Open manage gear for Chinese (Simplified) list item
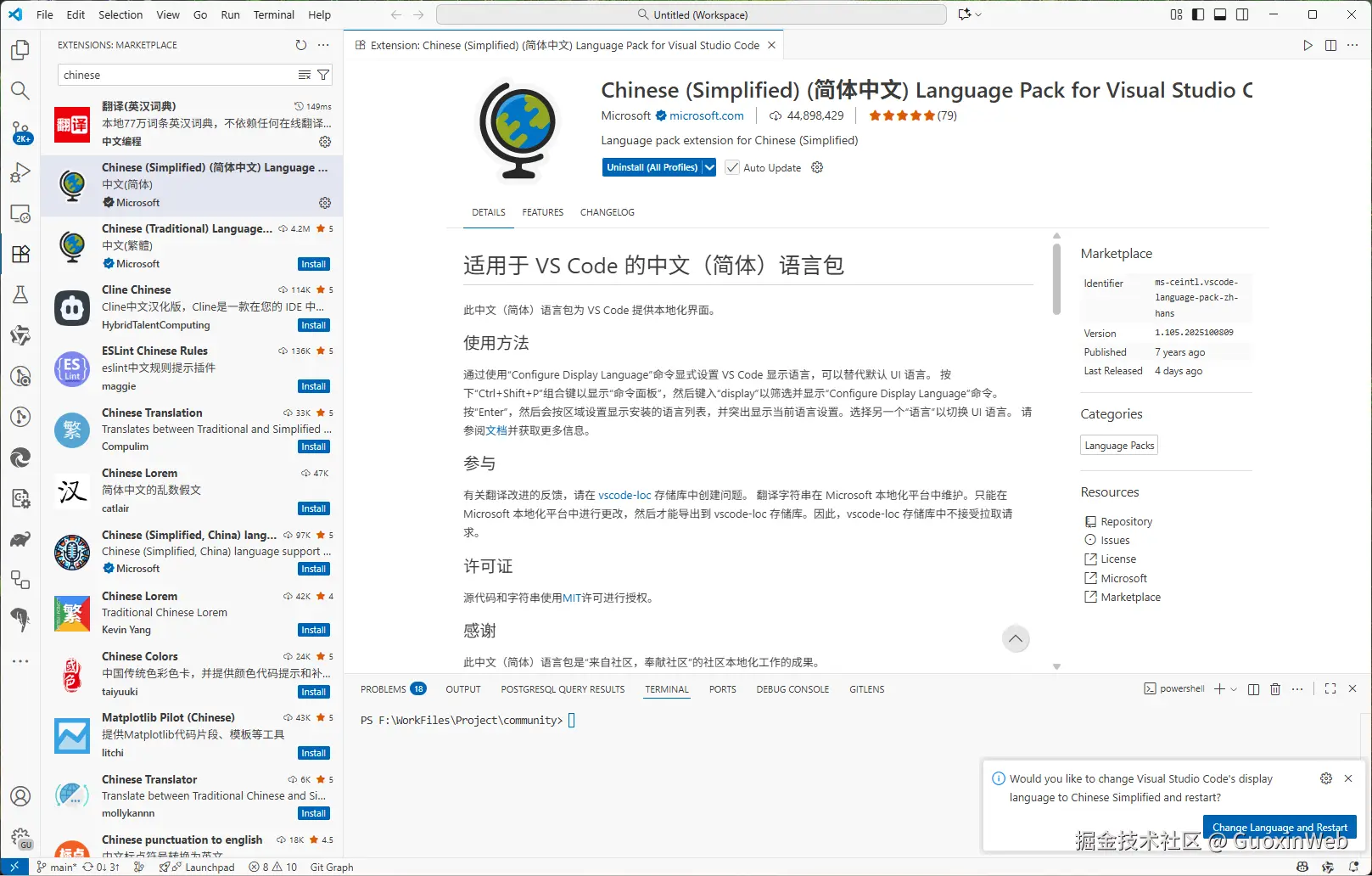The height and width of the screenshot is (876, 1372). pyautogui.click(x=325, y=203)
